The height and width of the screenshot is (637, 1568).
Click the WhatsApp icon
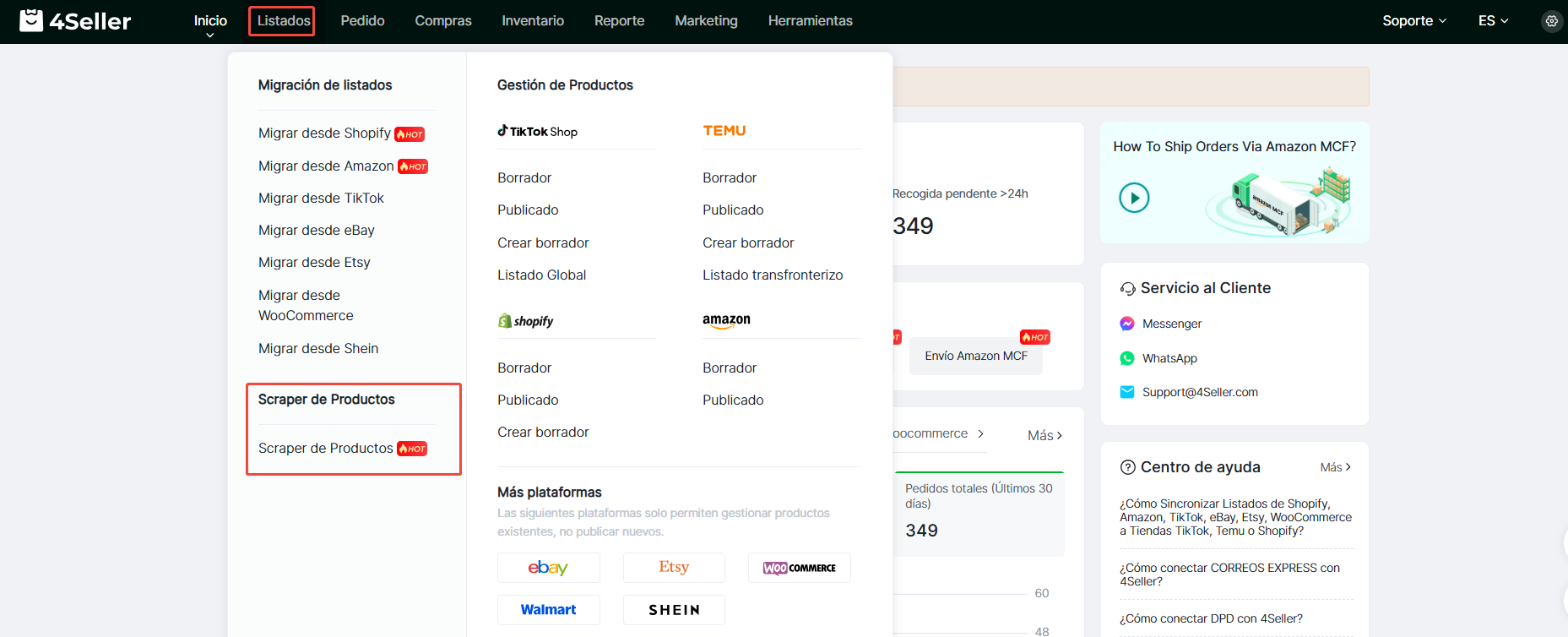[1127, 358]
